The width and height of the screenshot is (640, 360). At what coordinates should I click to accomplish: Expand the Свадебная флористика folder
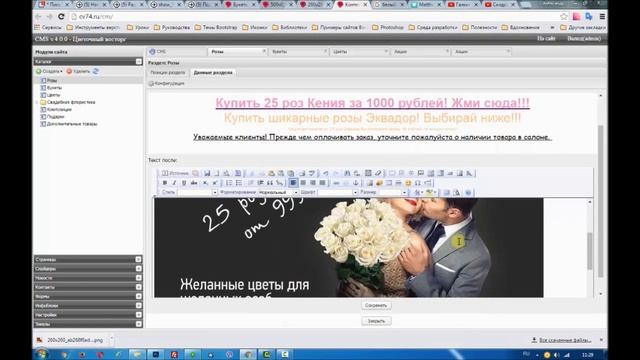point(37,102)
